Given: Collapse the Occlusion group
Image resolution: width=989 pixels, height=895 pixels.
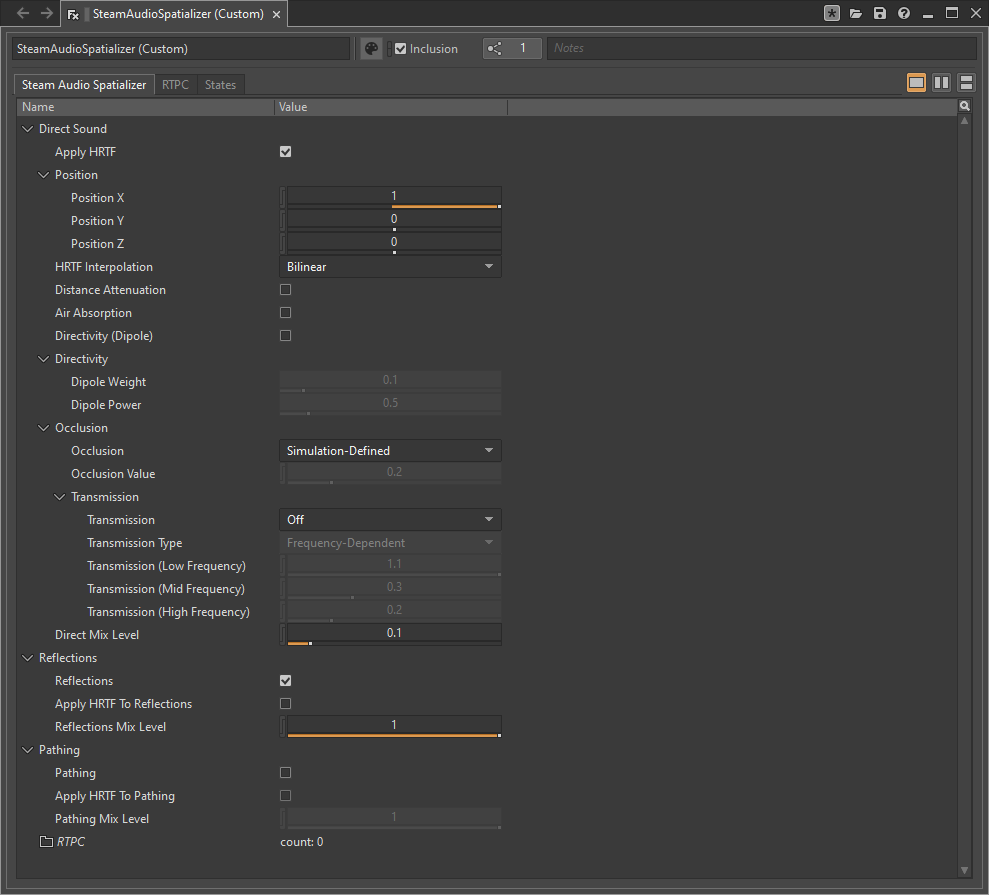Looking at the screenshot, I should (44, 428).
